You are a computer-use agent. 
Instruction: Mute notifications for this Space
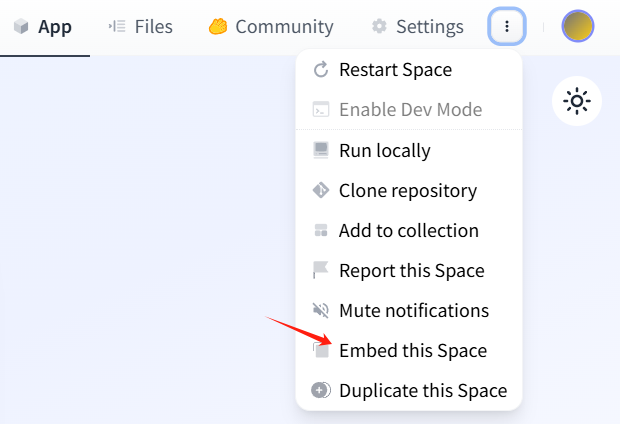tap(413, 310)
